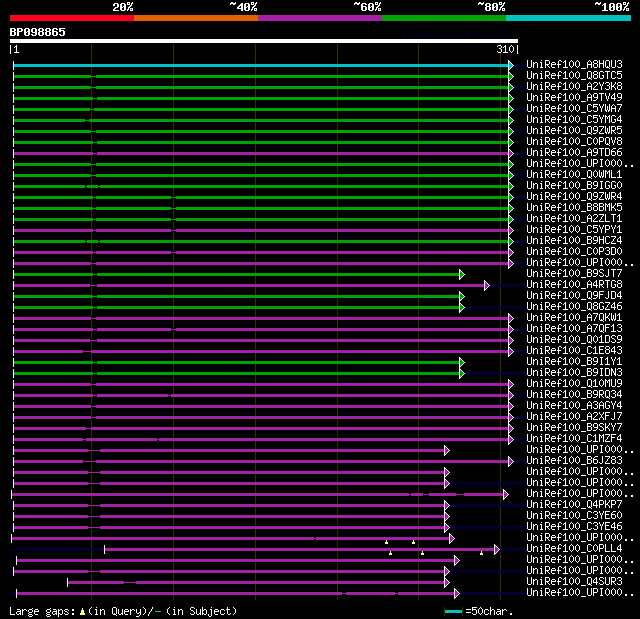
Task: Click the orange ~40% legend color segment
Action: [x=196, y=18]
